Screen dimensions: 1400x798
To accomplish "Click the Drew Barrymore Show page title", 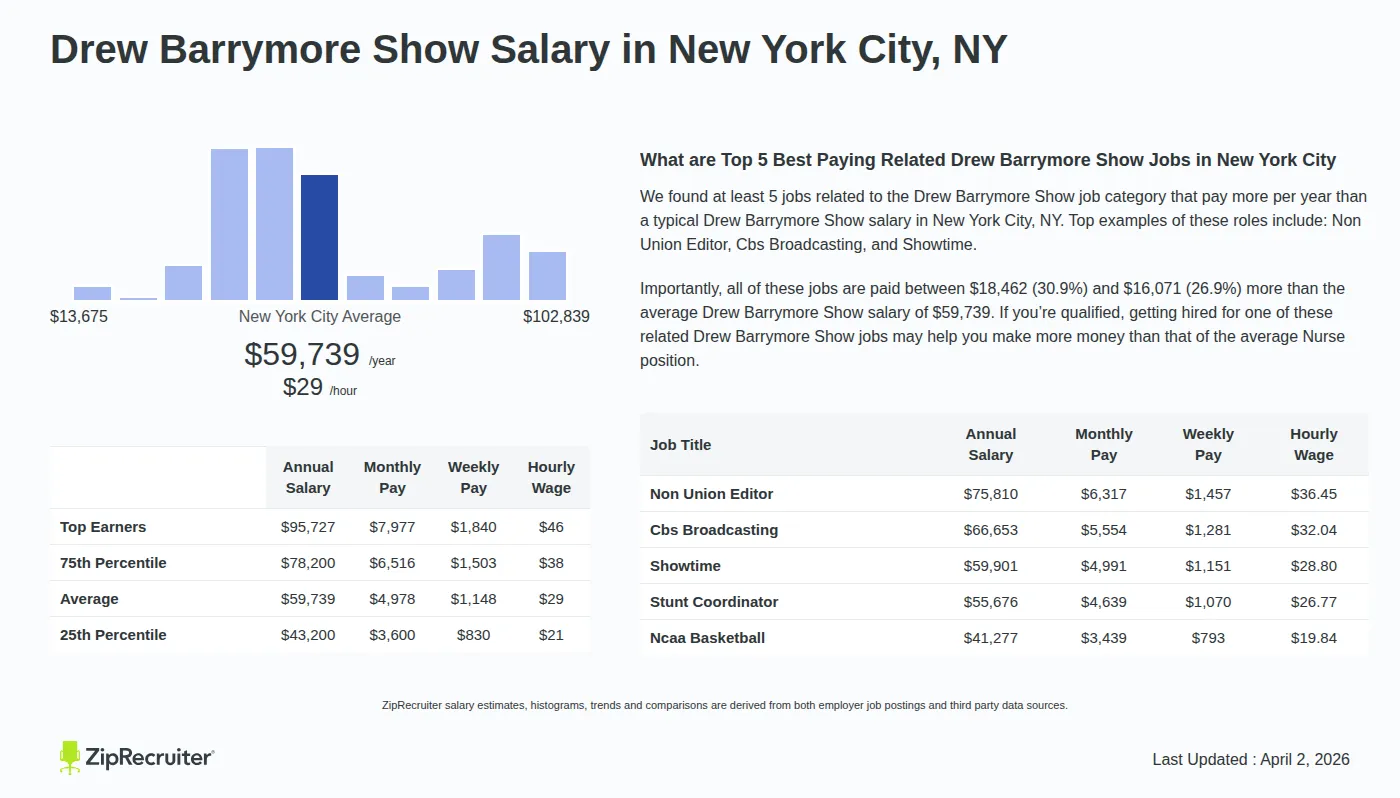I will pyautogui.click(x=527, y=49).
